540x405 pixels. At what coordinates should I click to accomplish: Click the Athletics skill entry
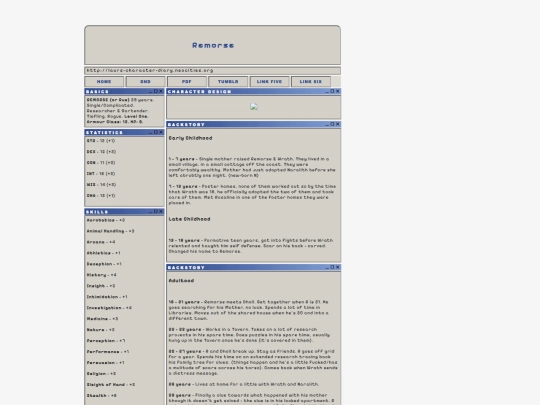point(104,253)
